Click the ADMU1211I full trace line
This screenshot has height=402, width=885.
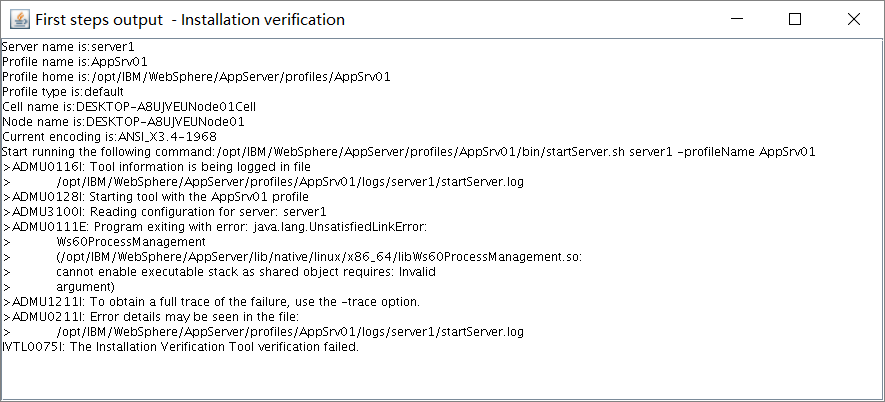click(x=212, y=302)
